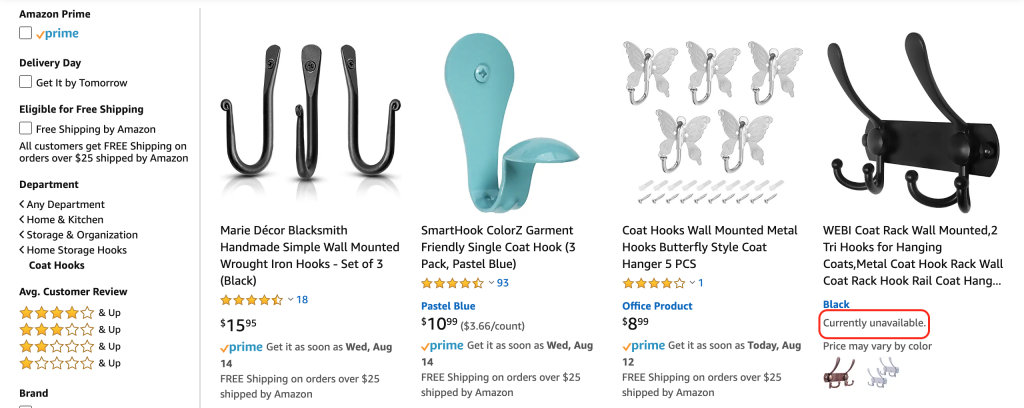Image resolution: width=1024 pixels, height=408 pixels.
Task: Tick Free Shipping by Amazon checkbox
Action: point(26,128)
